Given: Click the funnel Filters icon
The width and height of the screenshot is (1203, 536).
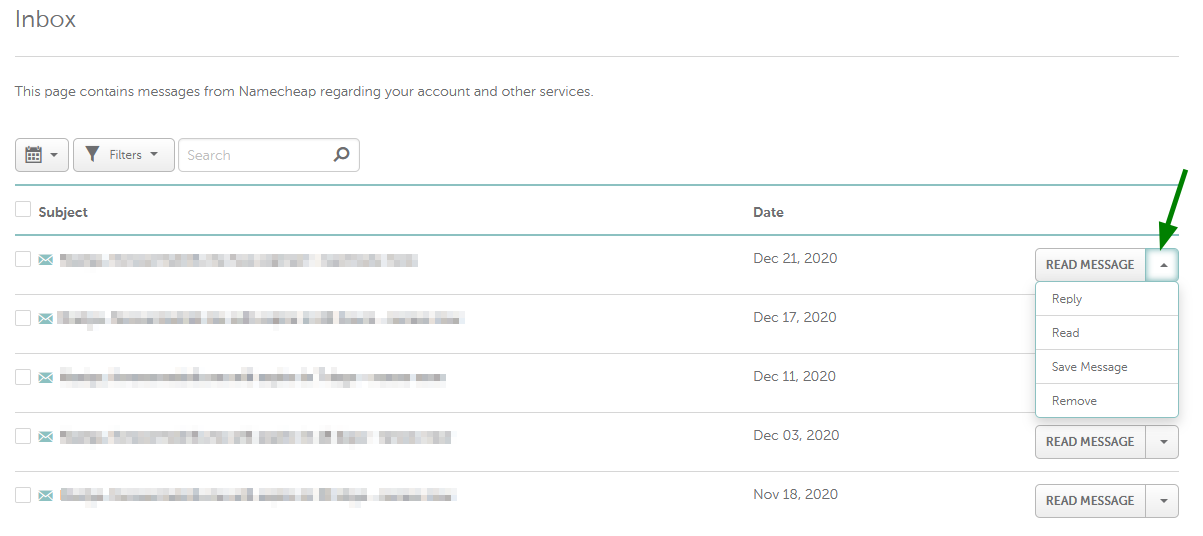Looking at the screenshot, I should (92, 155).
